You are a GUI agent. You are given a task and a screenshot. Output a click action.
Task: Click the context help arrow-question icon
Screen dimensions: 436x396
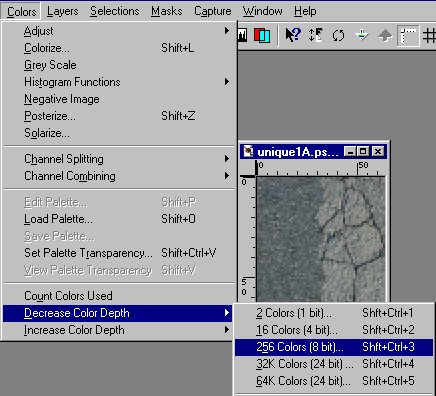pyautogui.click(x=293, y=35)
